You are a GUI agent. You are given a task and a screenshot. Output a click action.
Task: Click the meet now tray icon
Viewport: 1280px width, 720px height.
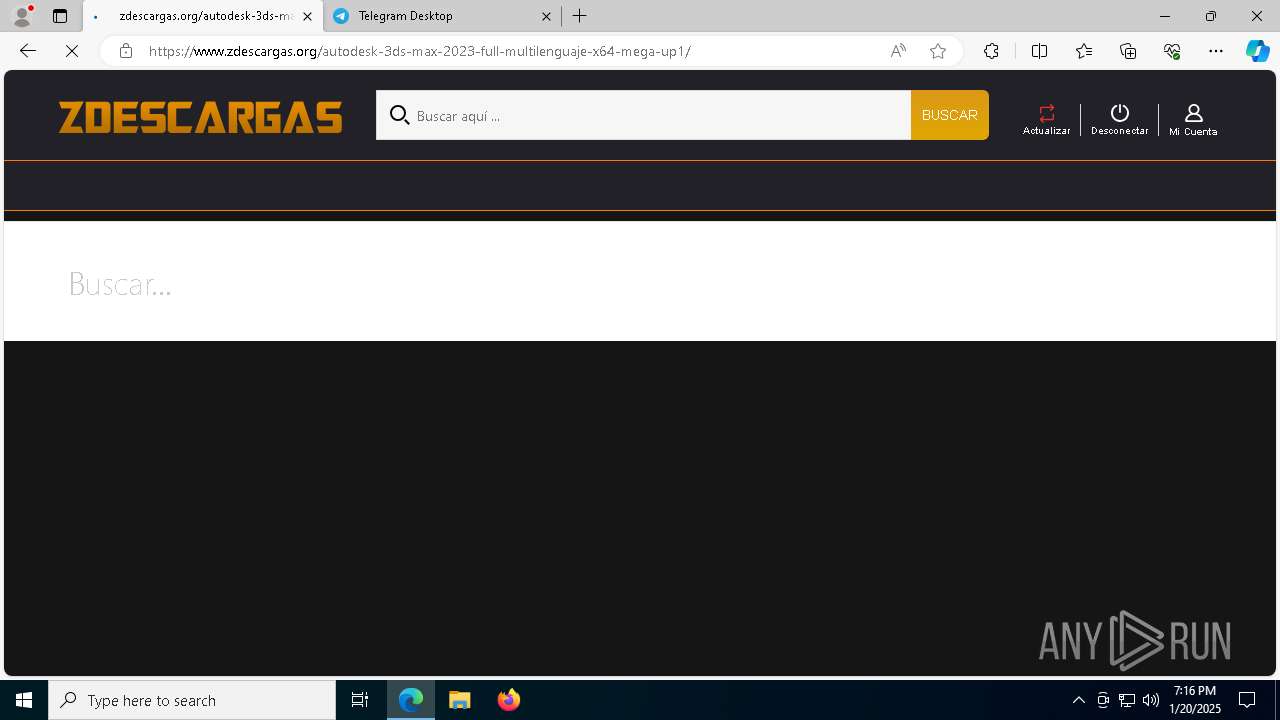[x=1103, y=700]
